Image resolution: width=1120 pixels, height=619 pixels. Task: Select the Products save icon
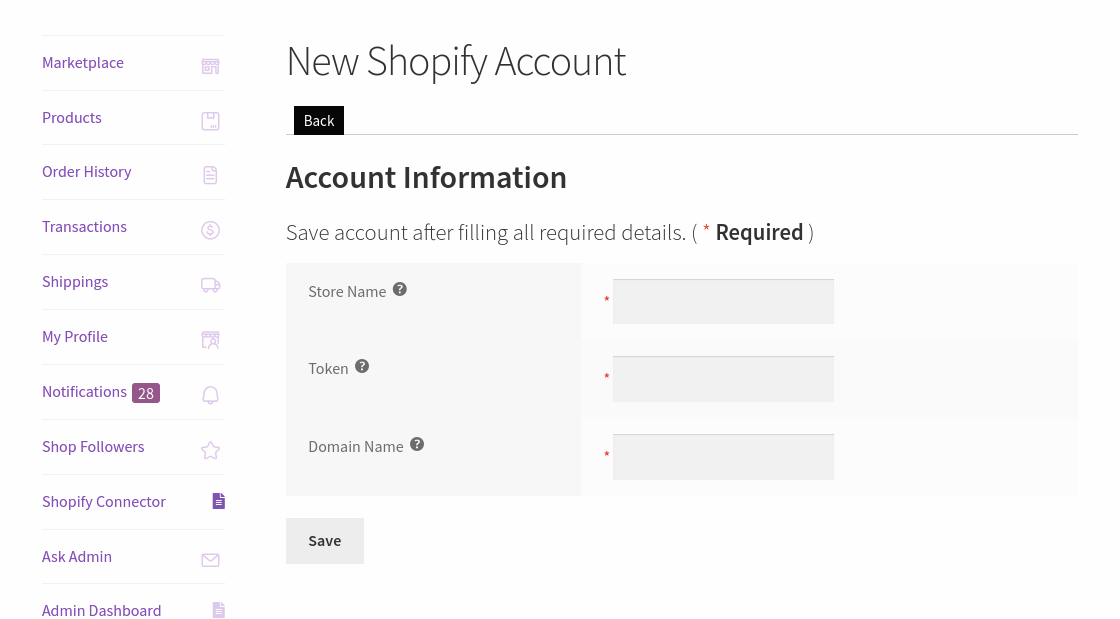tap(210, 120)
